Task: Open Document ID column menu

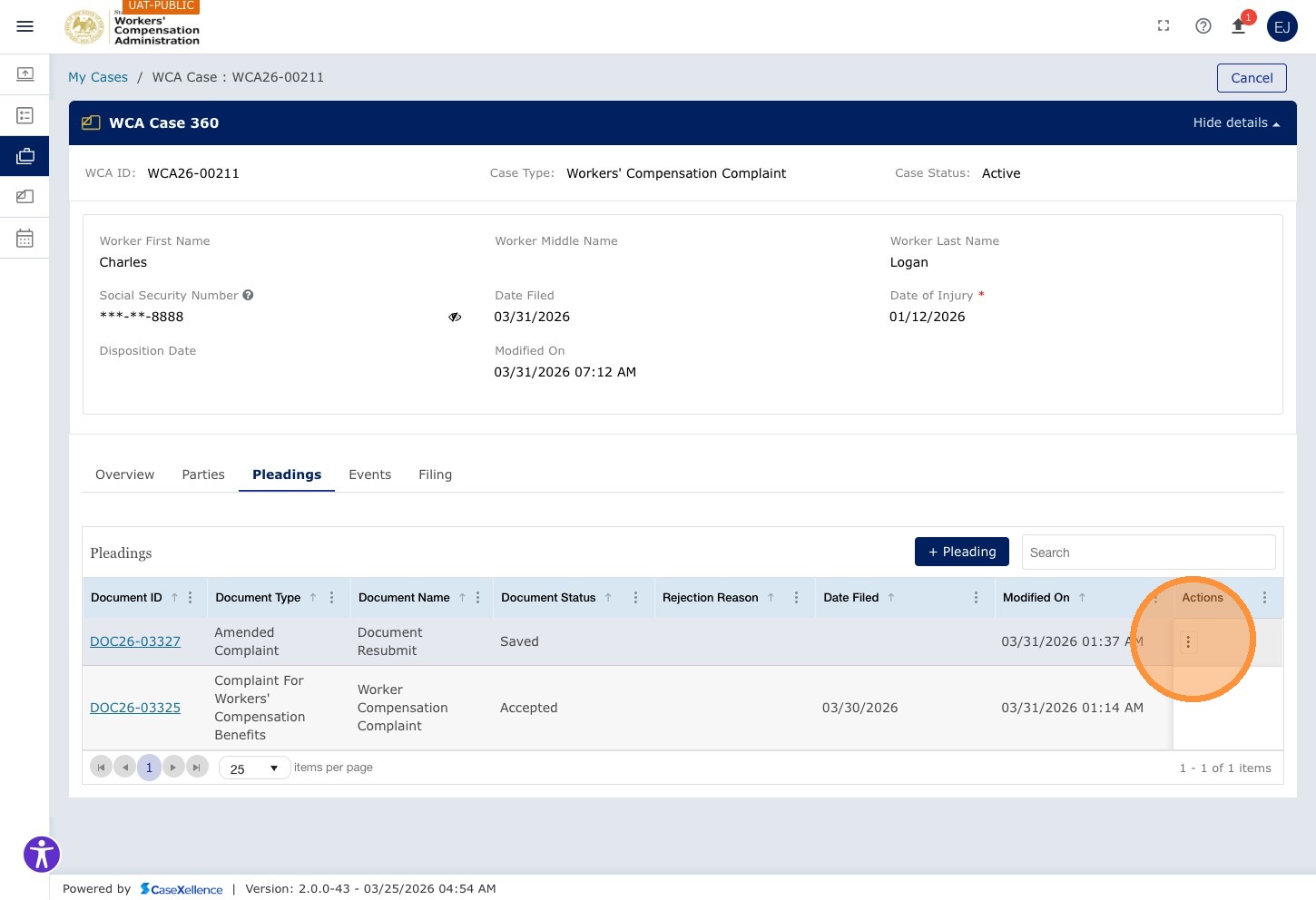Action: [190, 598]
